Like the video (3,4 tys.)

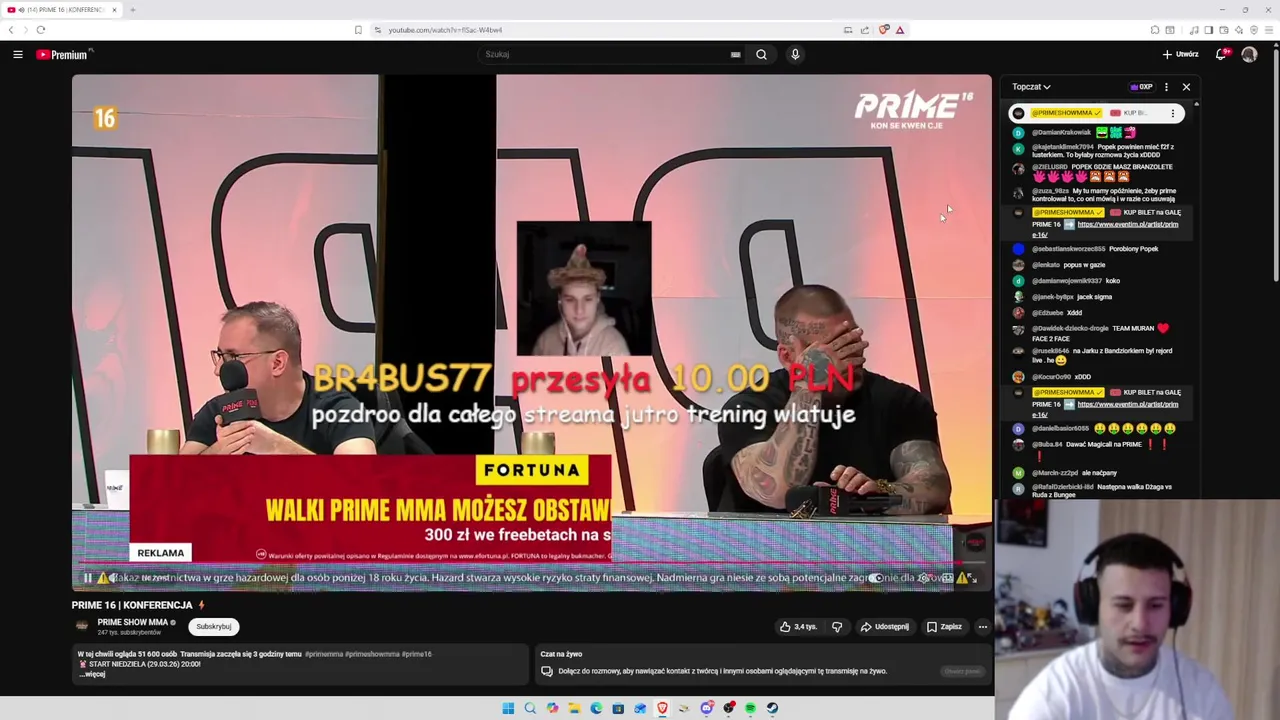799,627
